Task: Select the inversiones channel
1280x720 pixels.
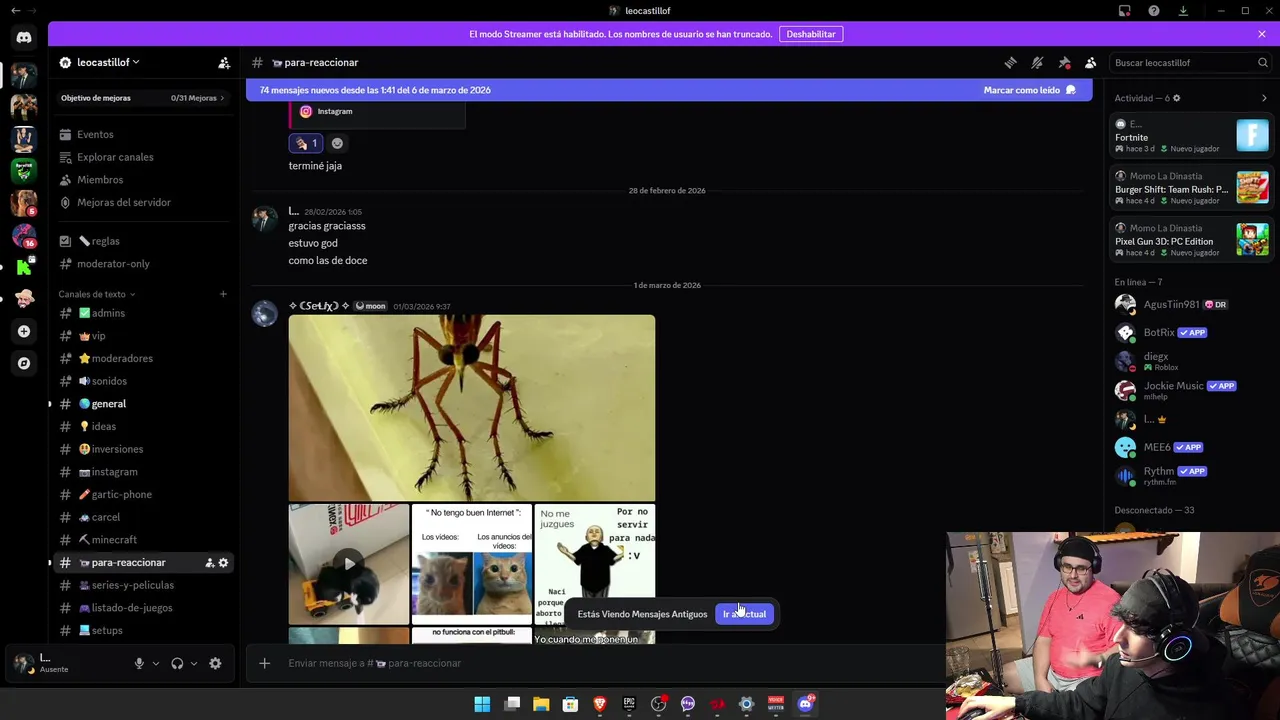Action: [x=143, y=449]
